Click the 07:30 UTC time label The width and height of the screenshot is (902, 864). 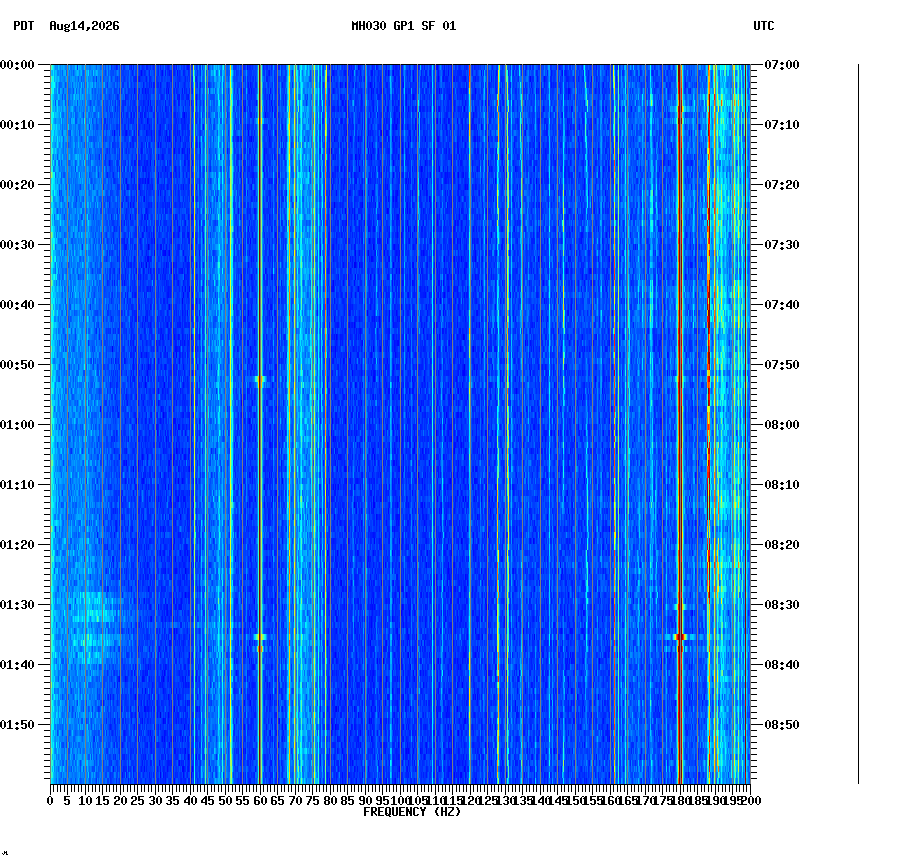click(782, 244)
